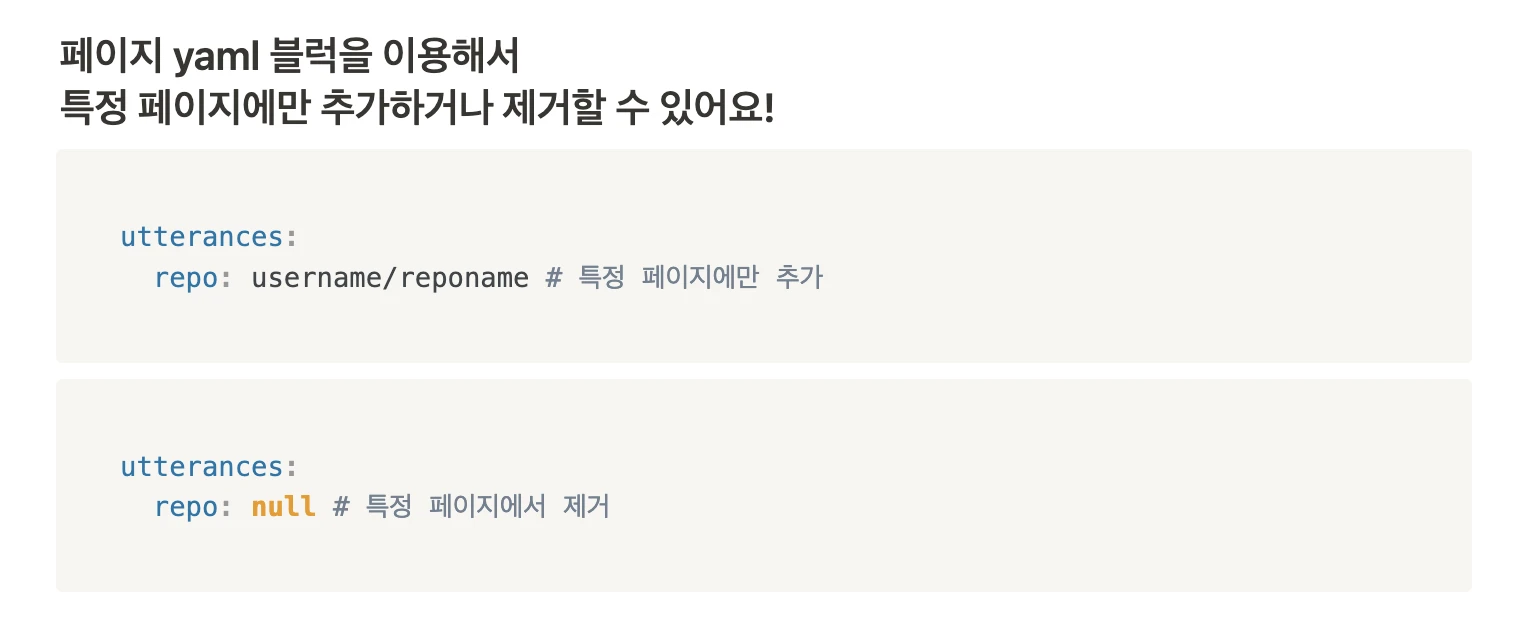Click the heading's very first word "페이지"
1522x624 pixels.
(110, 58)
